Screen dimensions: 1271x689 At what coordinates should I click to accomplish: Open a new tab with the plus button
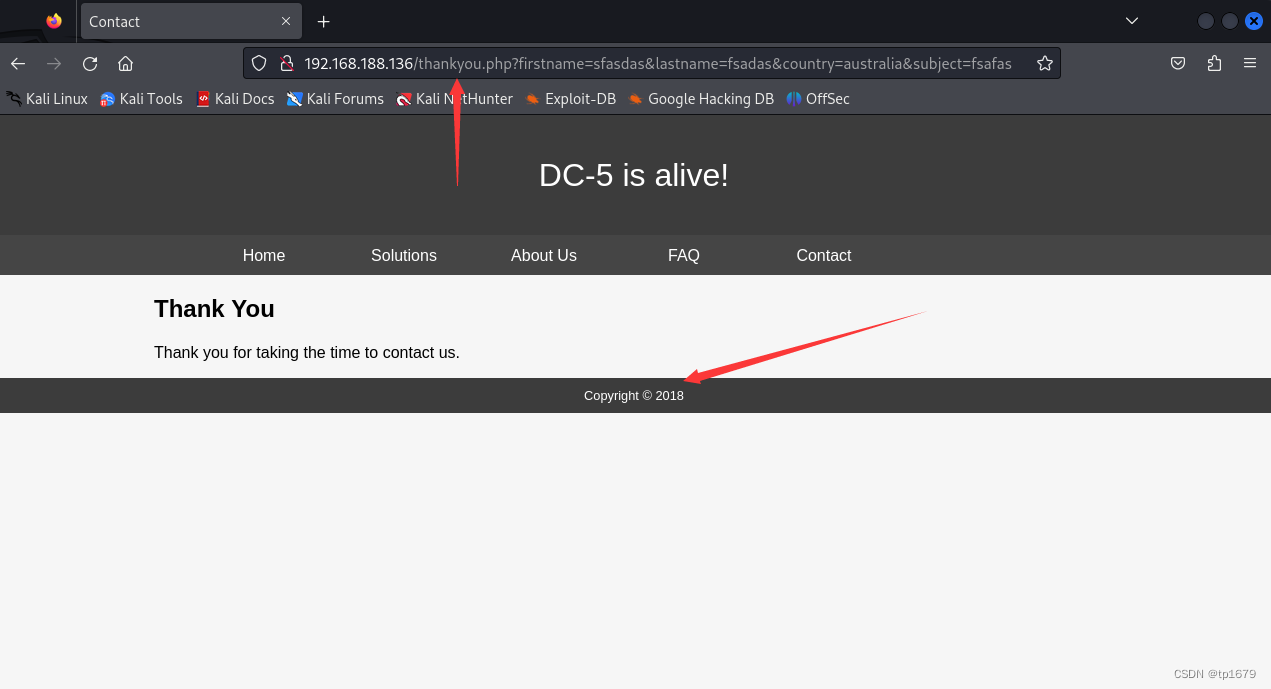[324, 21]
